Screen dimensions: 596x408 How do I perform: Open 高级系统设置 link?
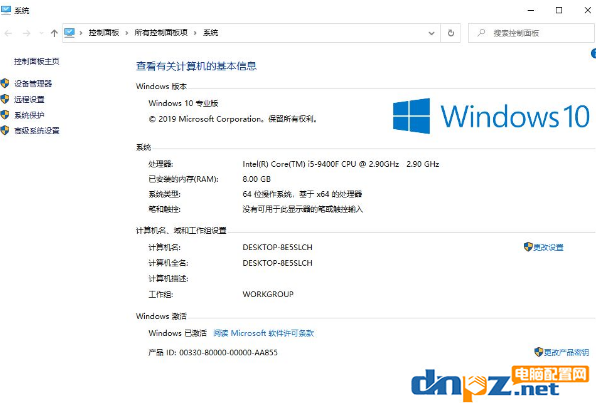coord(37,131)
